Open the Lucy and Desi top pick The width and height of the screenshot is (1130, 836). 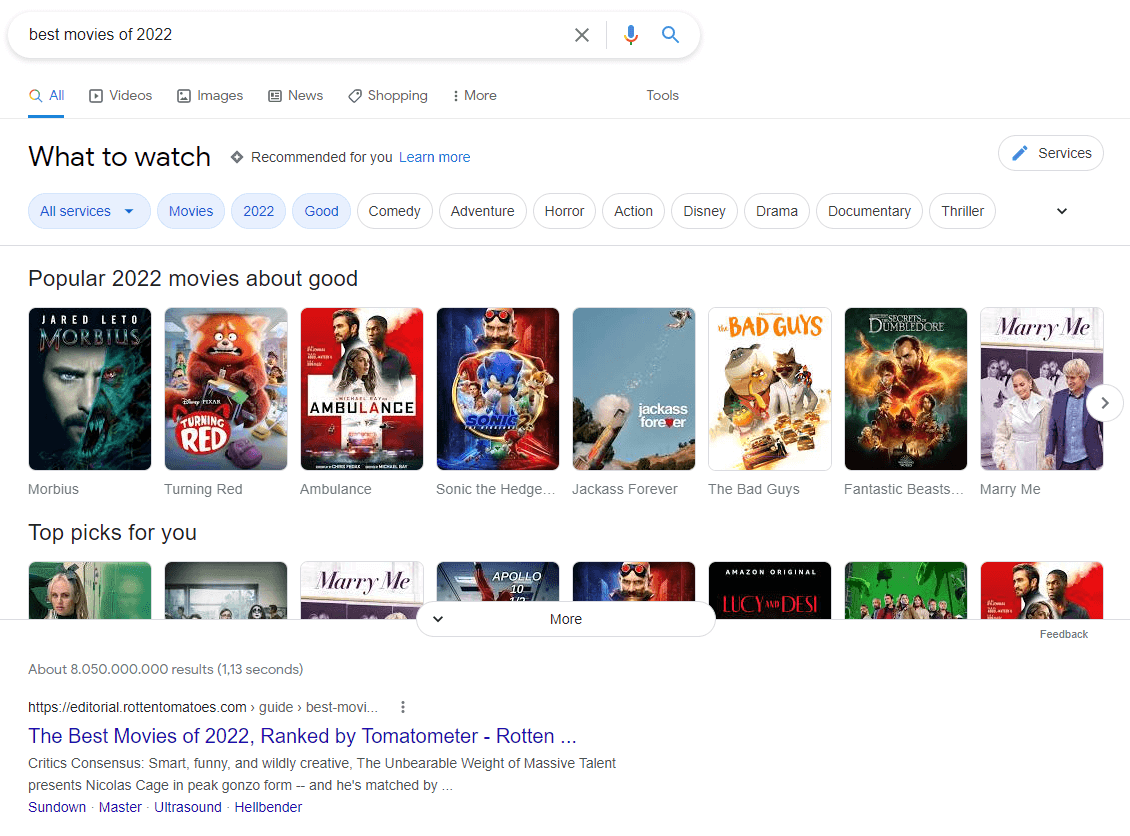pos(770,590)
